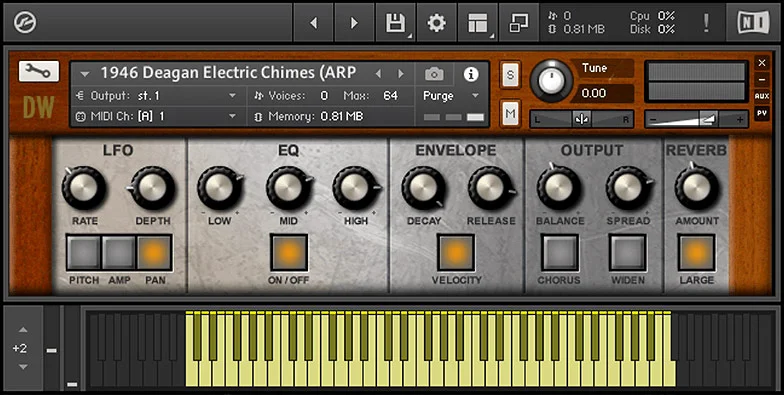
Task: Click the LFO RATE knob
Action: [x=84, y=188]
